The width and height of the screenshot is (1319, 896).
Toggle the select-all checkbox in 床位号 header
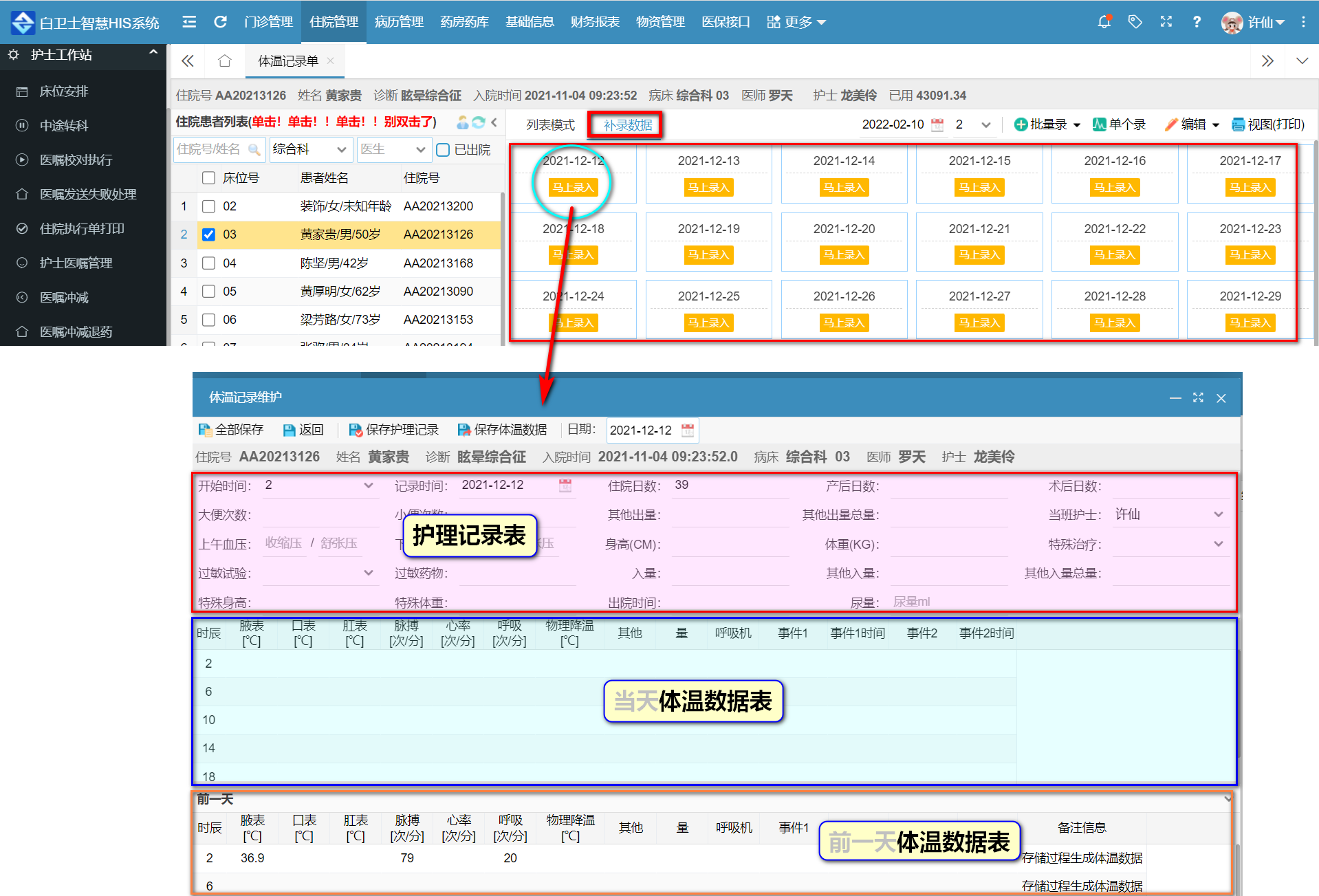[209, 178]
